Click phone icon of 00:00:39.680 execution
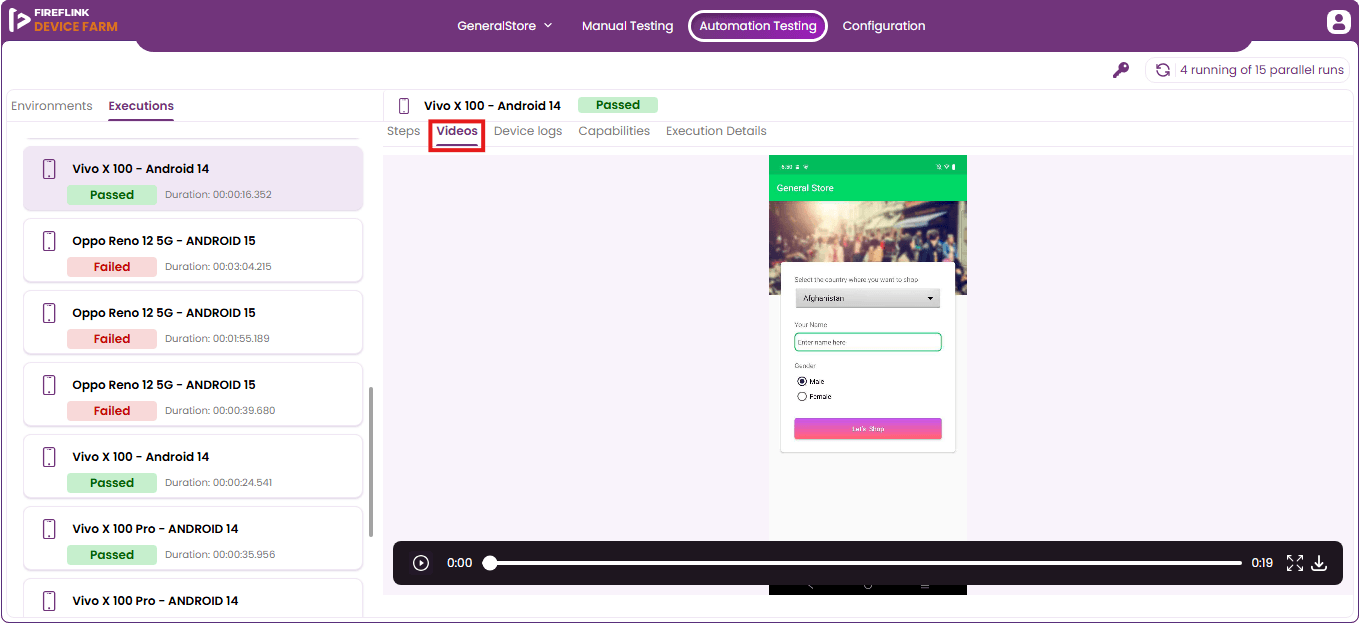Viewport: 1362px width, 624px height. [49, 385]
